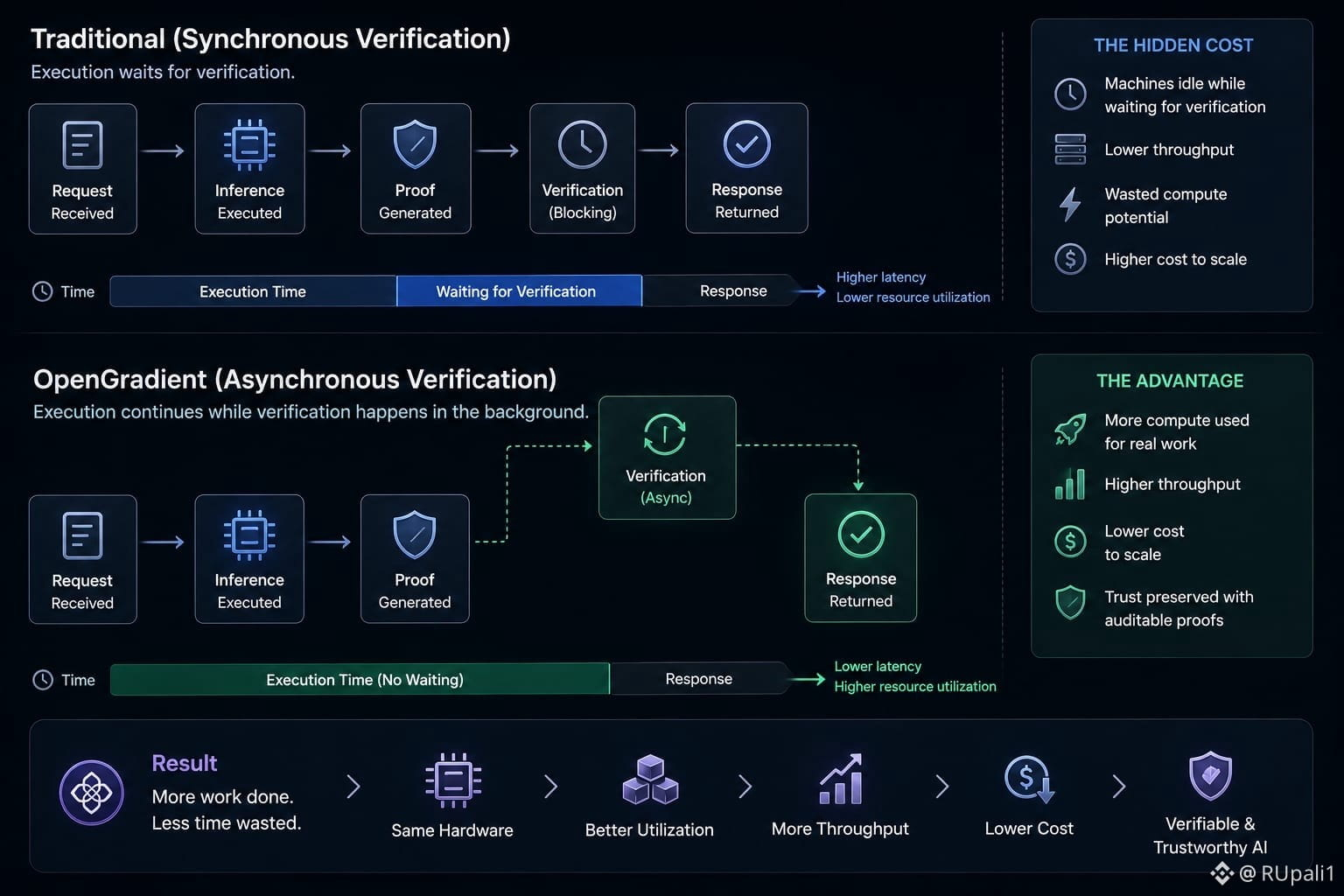The width and height of the screenshot is (1344, 896).
Task: Click the circular arrows icon in Verification (Async) box
Action: (x=665, y=434)
